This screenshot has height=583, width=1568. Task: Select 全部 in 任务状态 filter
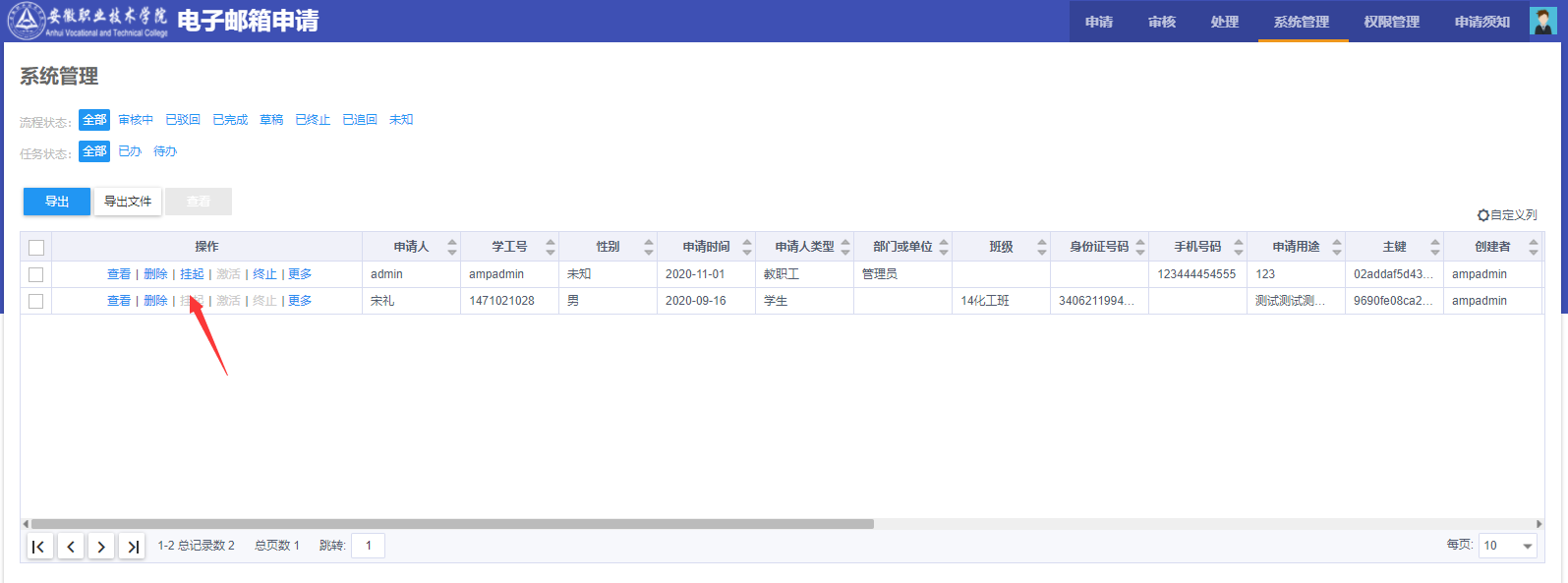click(x=94, y=151)
